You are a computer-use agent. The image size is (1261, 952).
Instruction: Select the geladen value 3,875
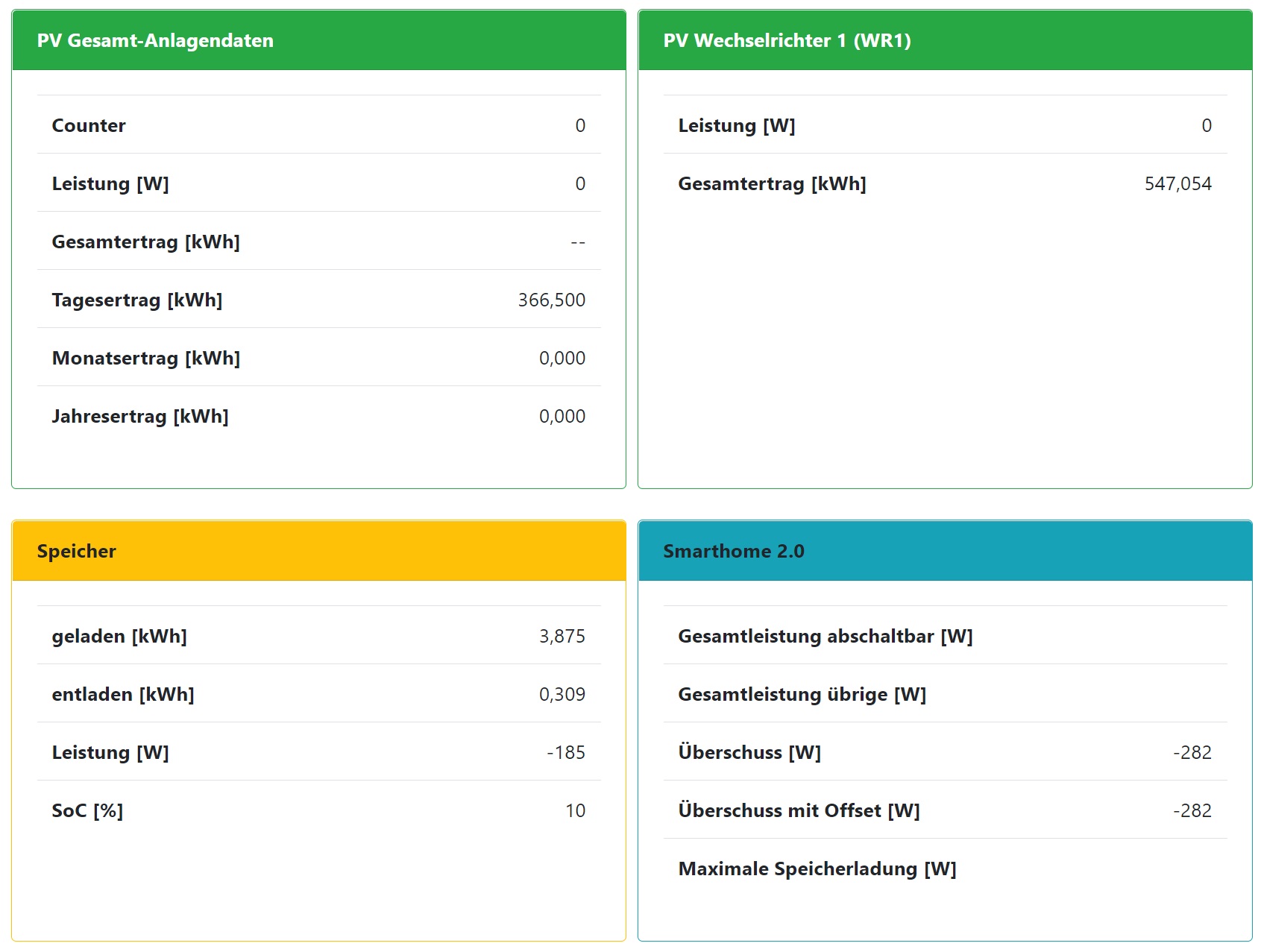tap(562, 636)
